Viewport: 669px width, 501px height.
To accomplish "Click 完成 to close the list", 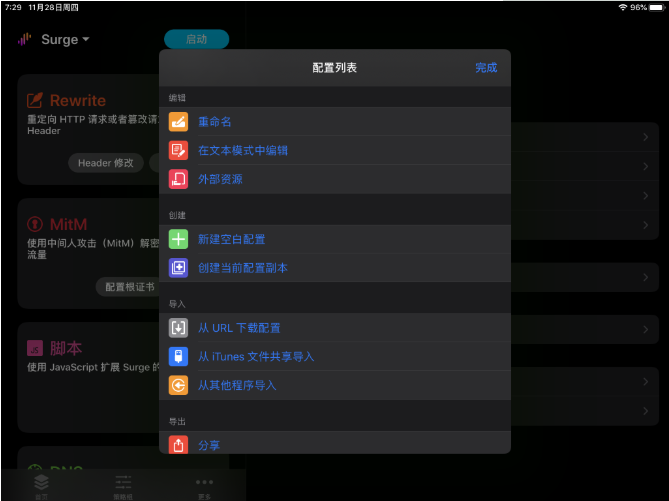I will 486,67.
